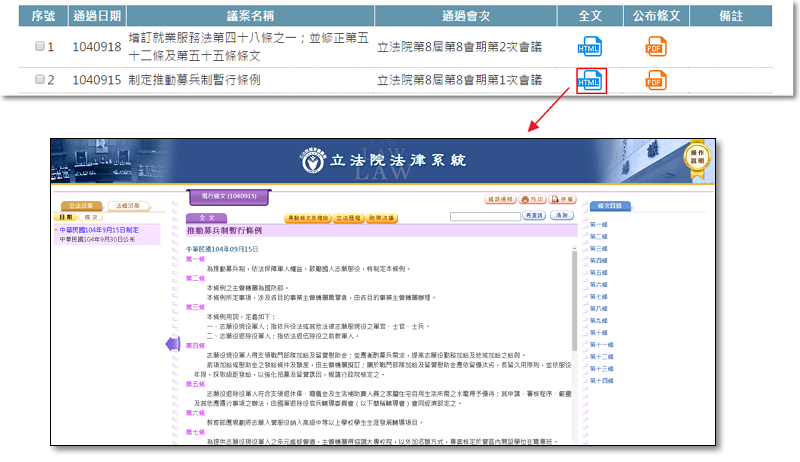This screenshot has width=800, height=462.
Task: Open HTML full text for row 1
Action: (590, 46)
